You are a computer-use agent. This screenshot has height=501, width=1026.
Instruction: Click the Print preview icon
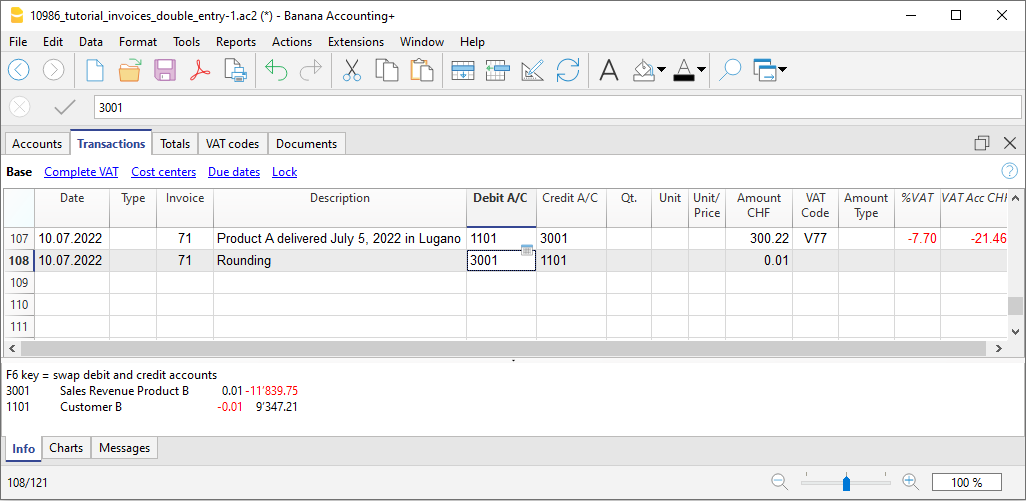(234, 70)
